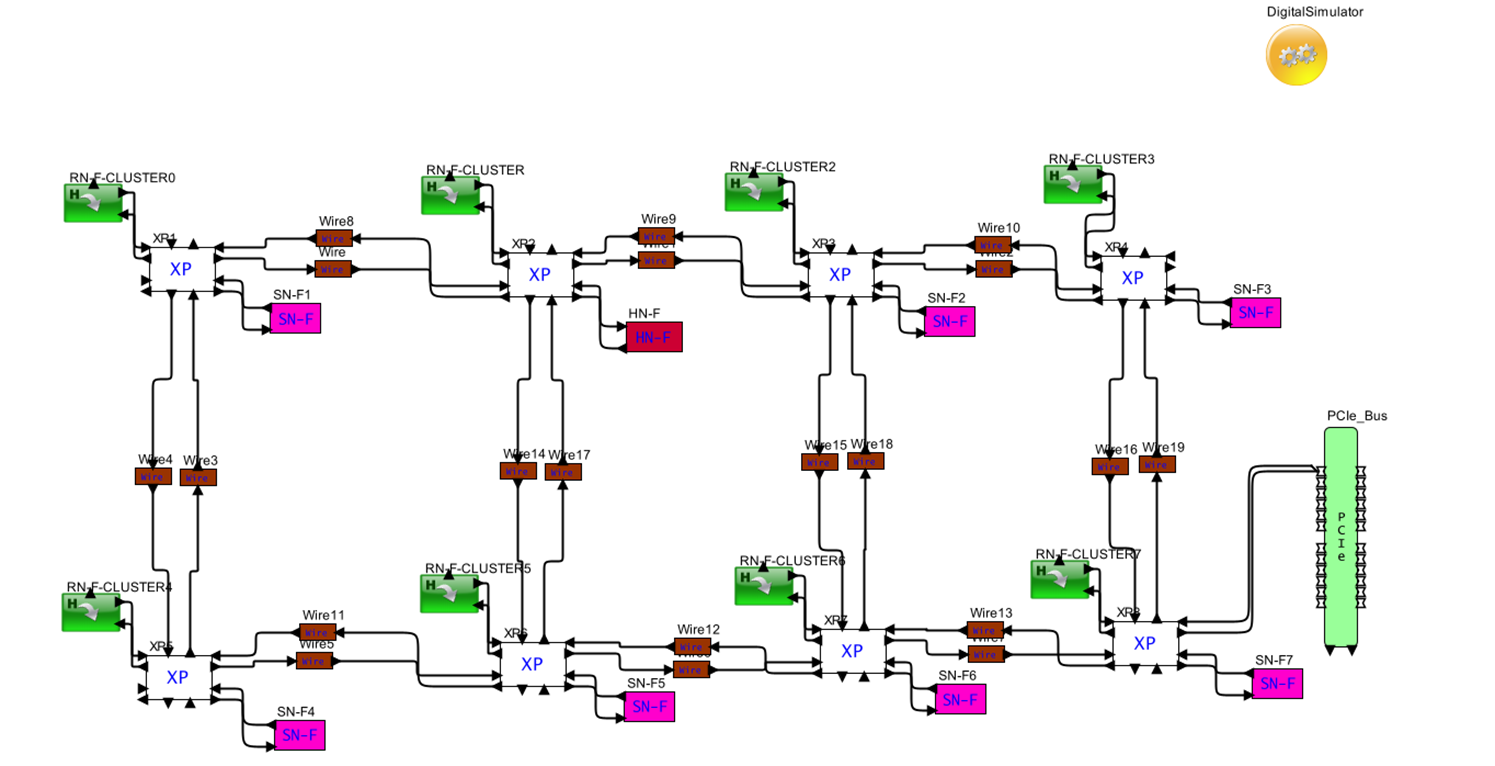Select the Wire3 connector block
The image size is (1495, 766).
coord(198,477)
